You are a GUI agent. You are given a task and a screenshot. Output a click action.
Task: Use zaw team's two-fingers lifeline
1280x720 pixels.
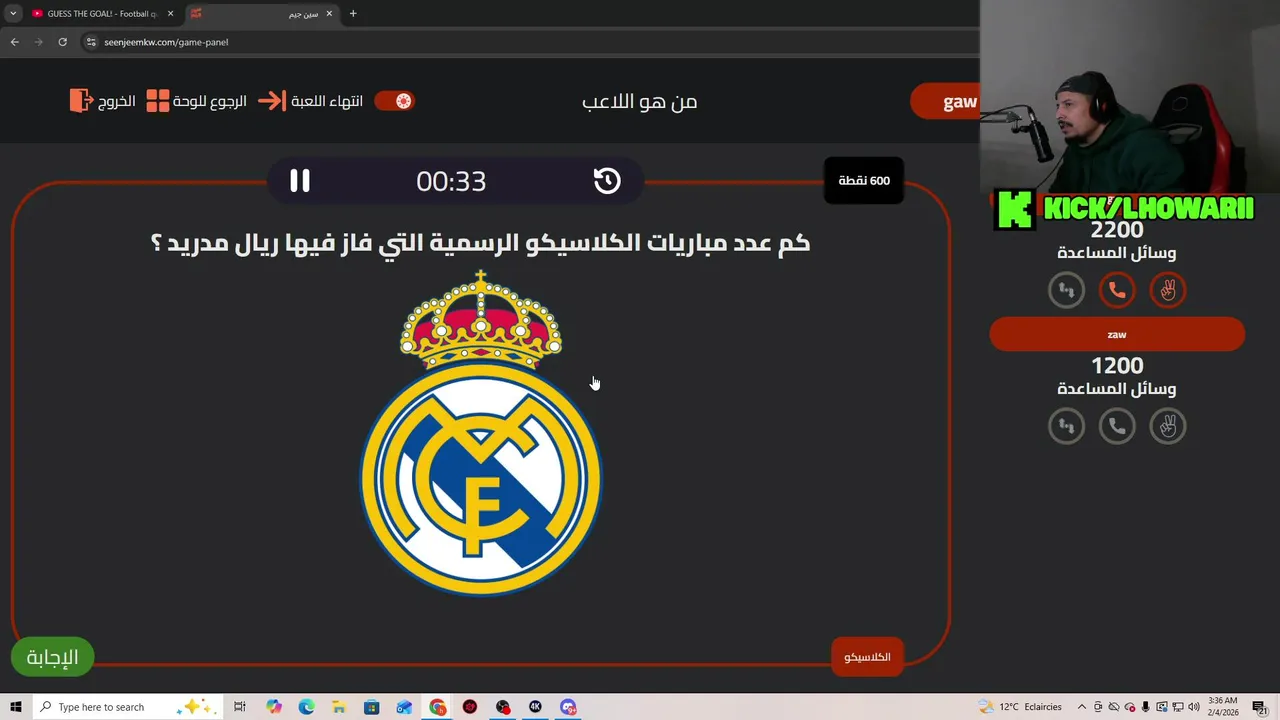pyautogui.click(x=1168, y=426)
